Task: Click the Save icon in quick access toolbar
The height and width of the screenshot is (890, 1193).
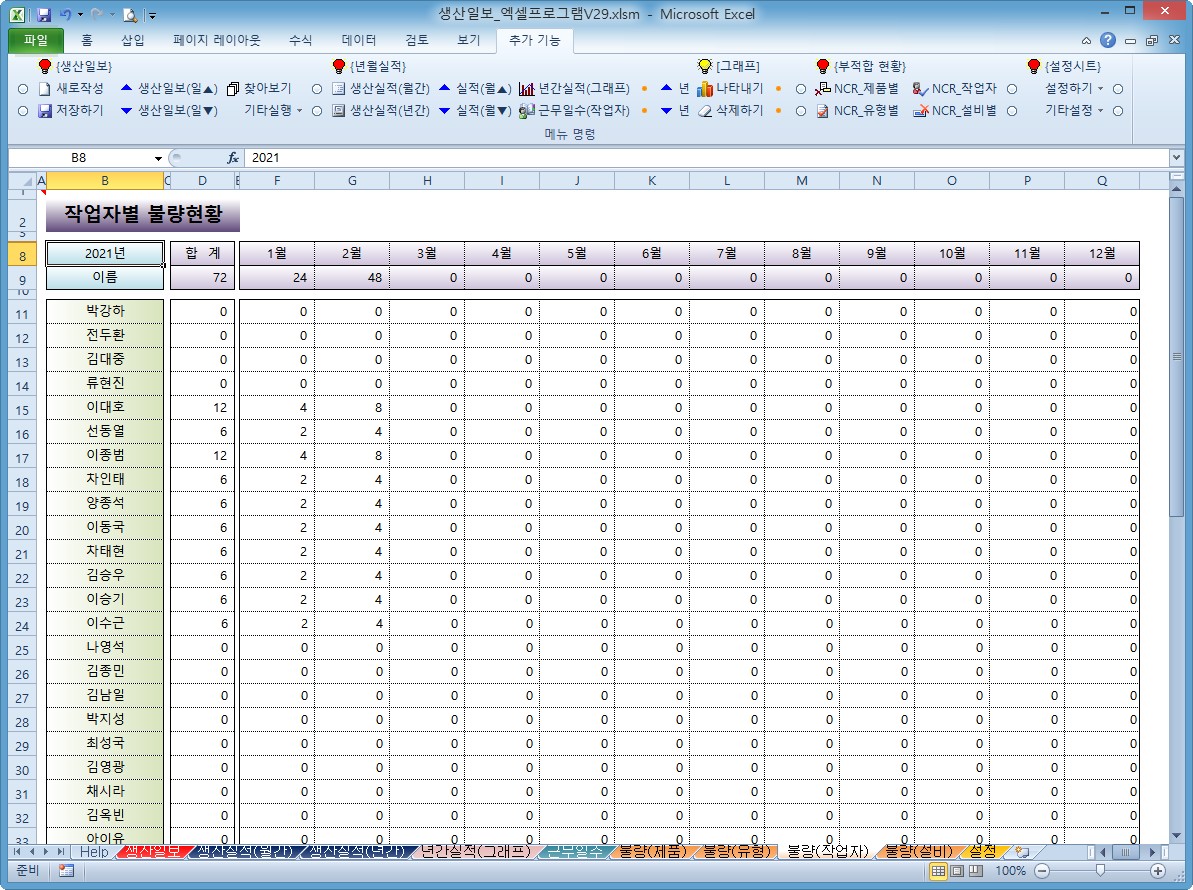Action: tap(43, 14)
